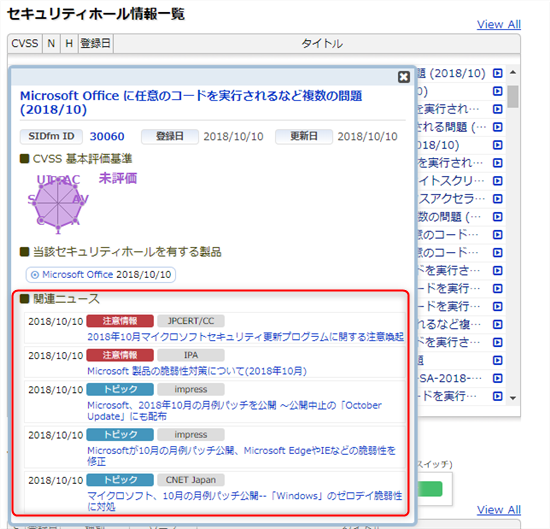Open detail icon for first を実行され… row
This screenshot has width=550, height=529.
(x=497, y=109)
